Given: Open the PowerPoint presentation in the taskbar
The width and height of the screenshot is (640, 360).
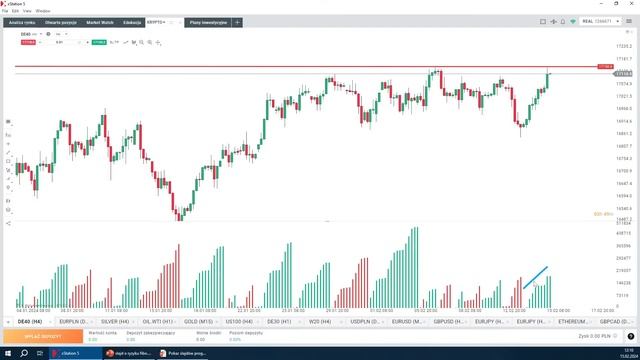Looking at the screenshot, I should click(x=129, y=353).
